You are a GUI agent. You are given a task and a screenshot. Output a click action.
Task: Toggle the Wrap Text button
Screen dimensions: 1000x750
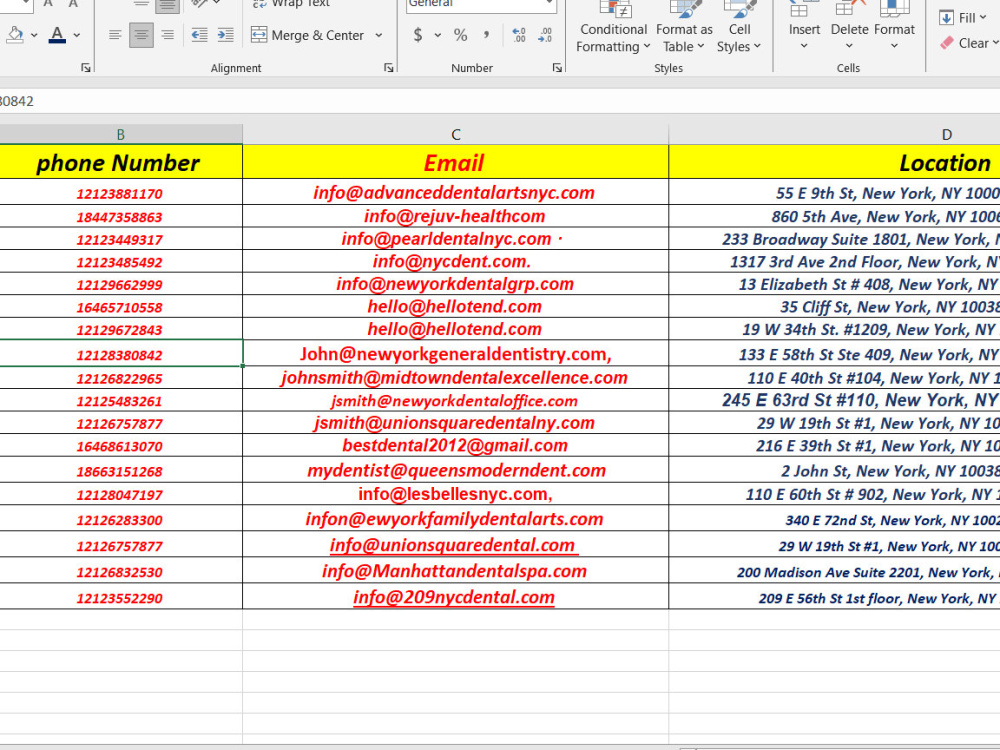point(291,4)
